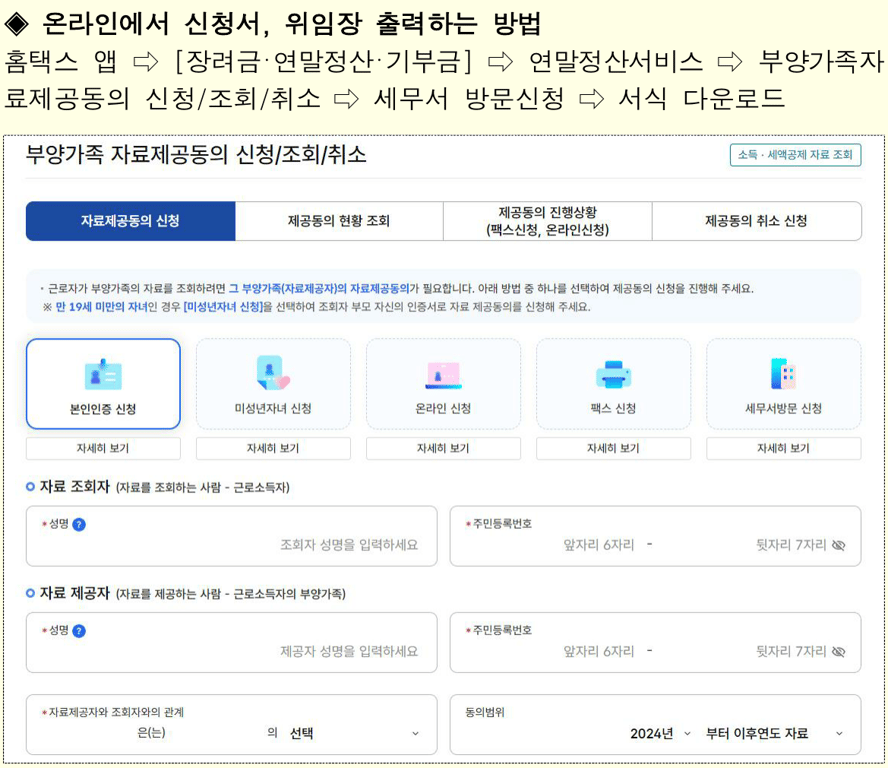
Task: Open the 부터 이후연도 자료 dropdown
Action: click(x=774, y=733)
